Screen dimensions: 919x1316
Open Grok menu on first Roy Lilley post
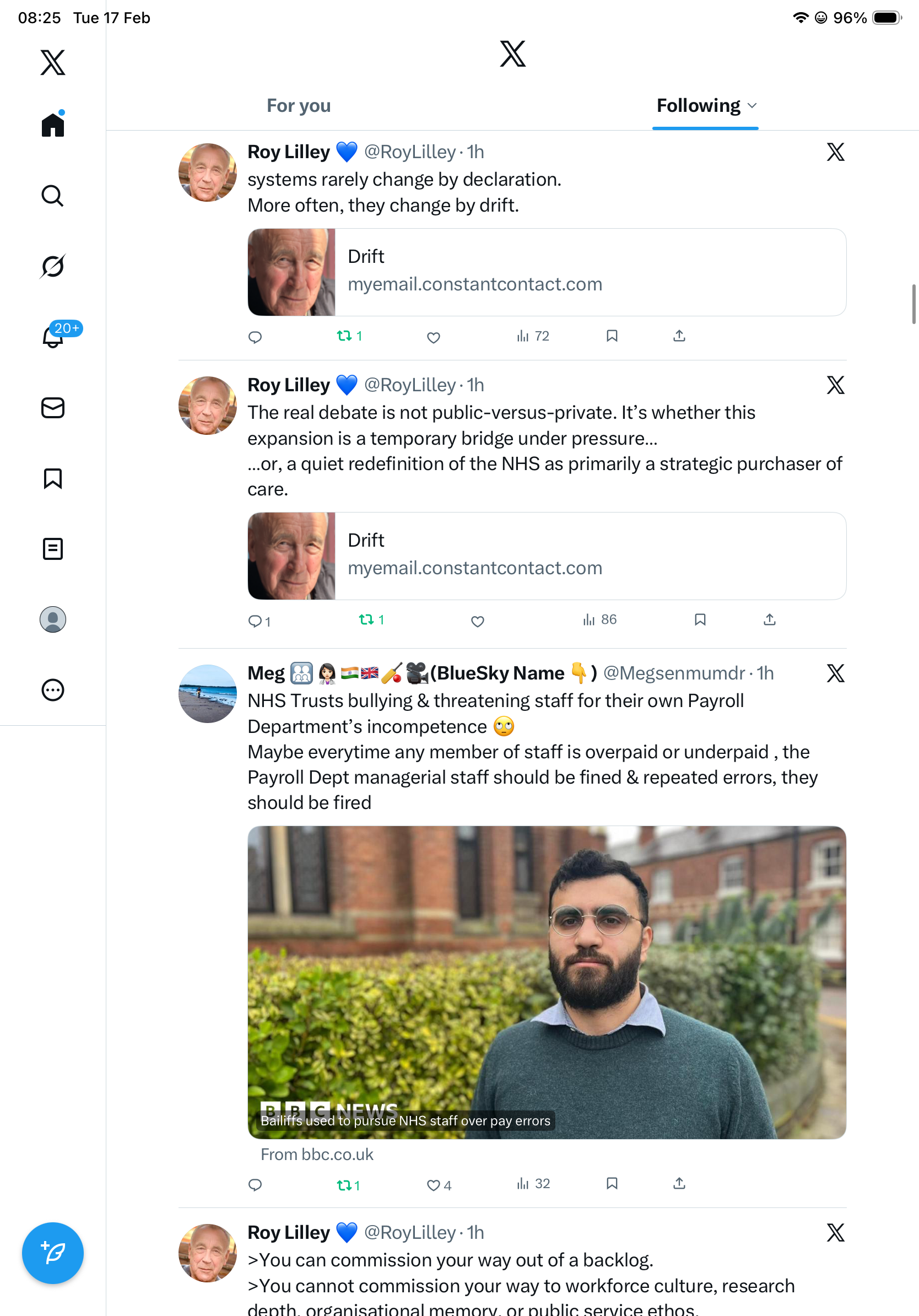click(835, 152)
